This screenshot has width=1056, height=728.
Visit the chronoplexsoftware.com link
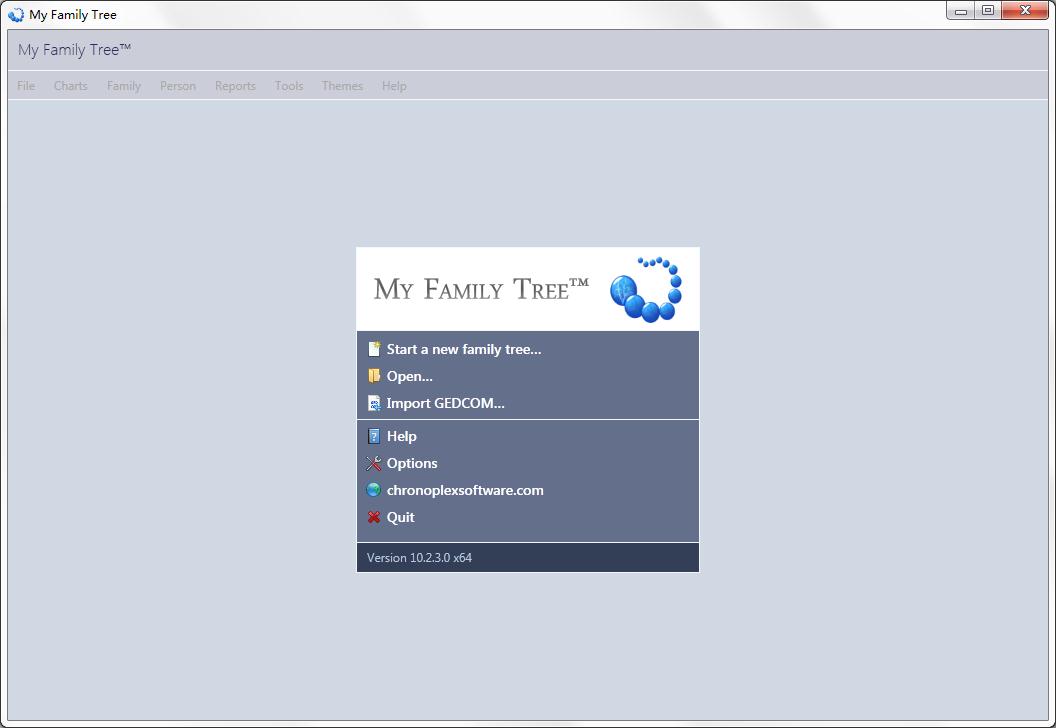coord(465,490)
